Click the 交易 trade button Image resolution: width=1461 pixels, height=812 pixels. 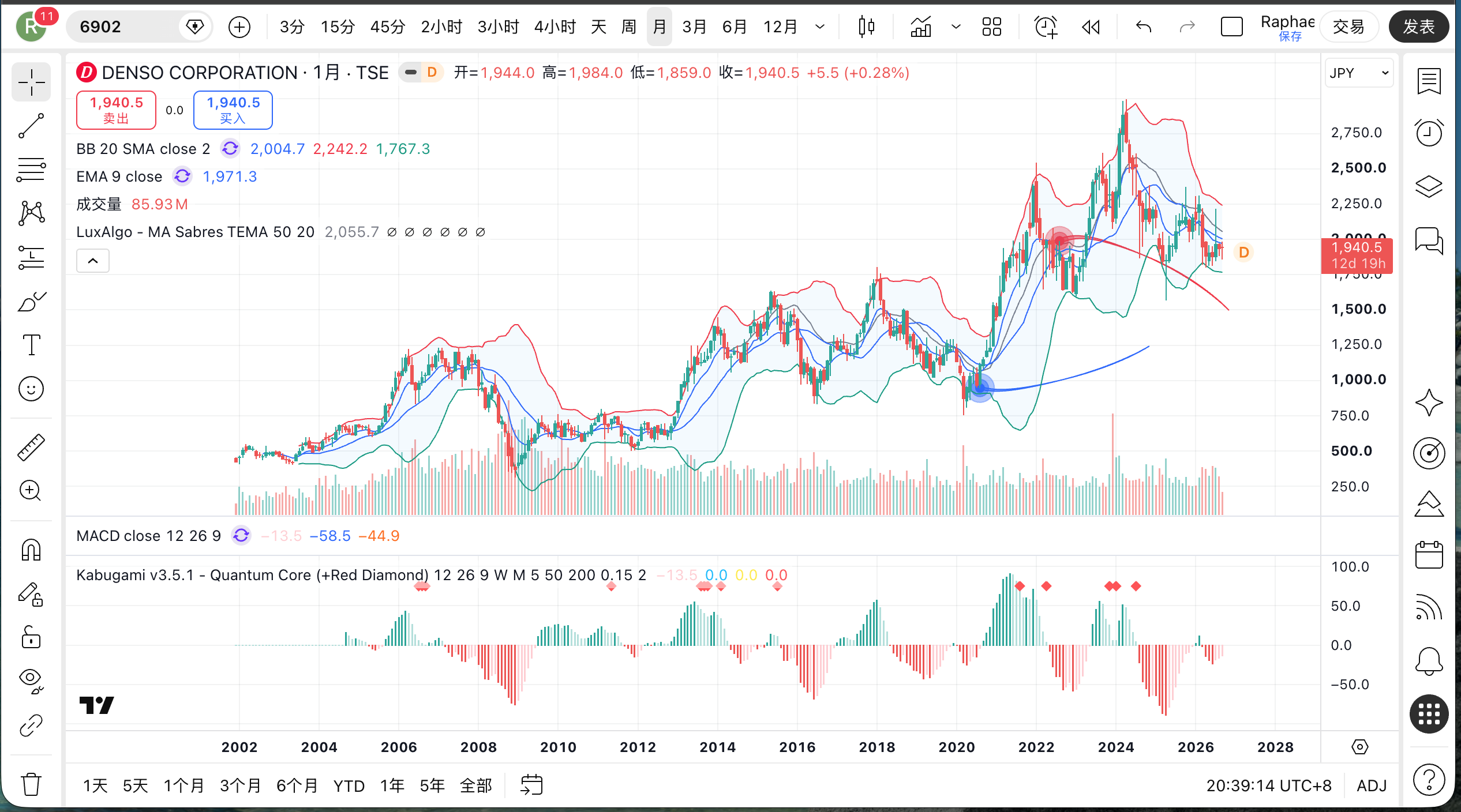point(1349,27)
